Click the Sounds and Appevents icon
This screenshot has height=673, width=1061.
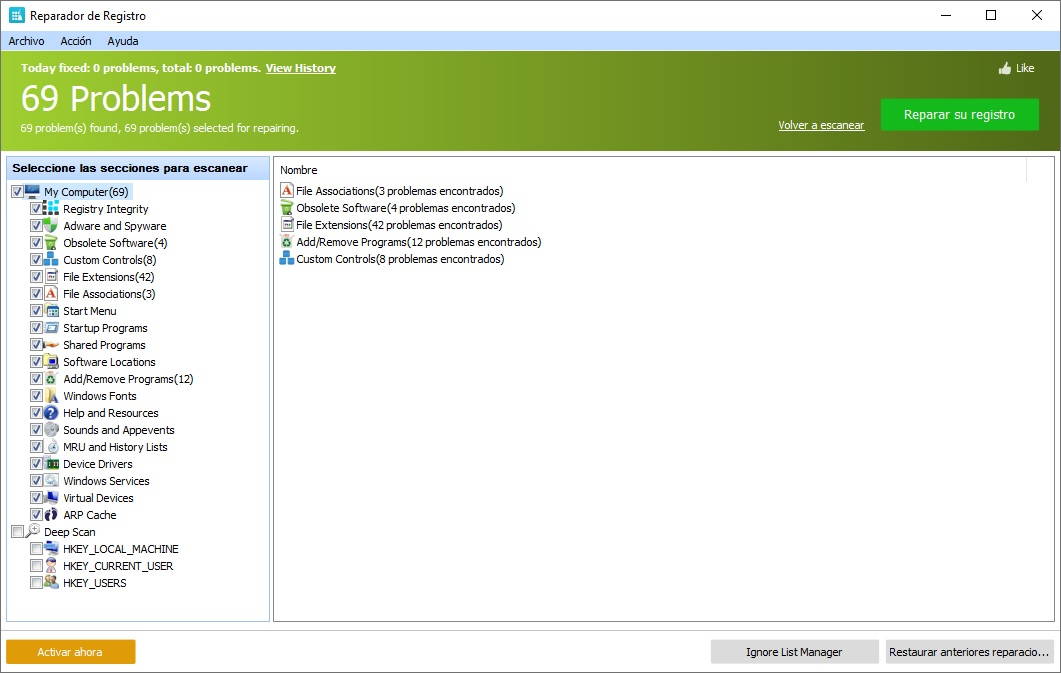[x=52, y=430]
